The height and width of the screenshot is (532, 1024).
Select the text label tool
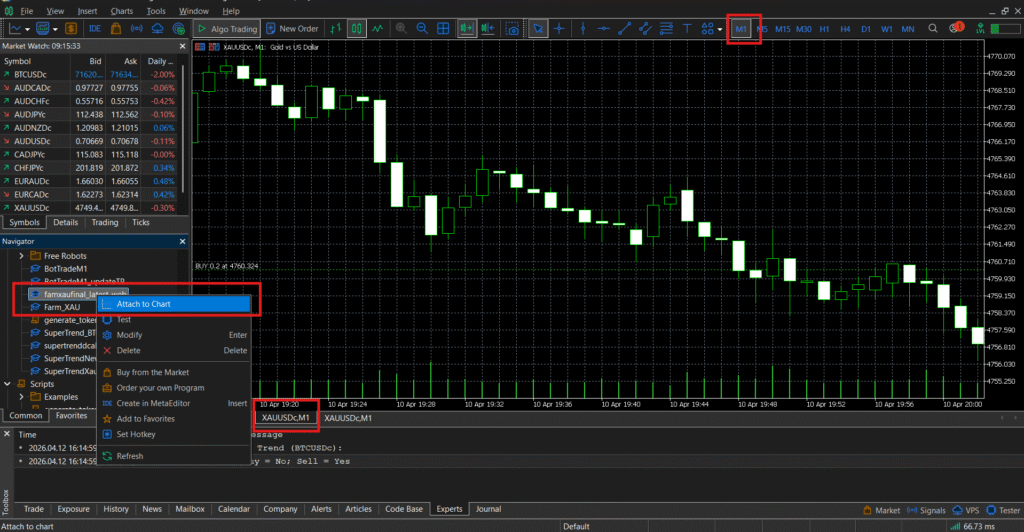click(x=685, y=29)
